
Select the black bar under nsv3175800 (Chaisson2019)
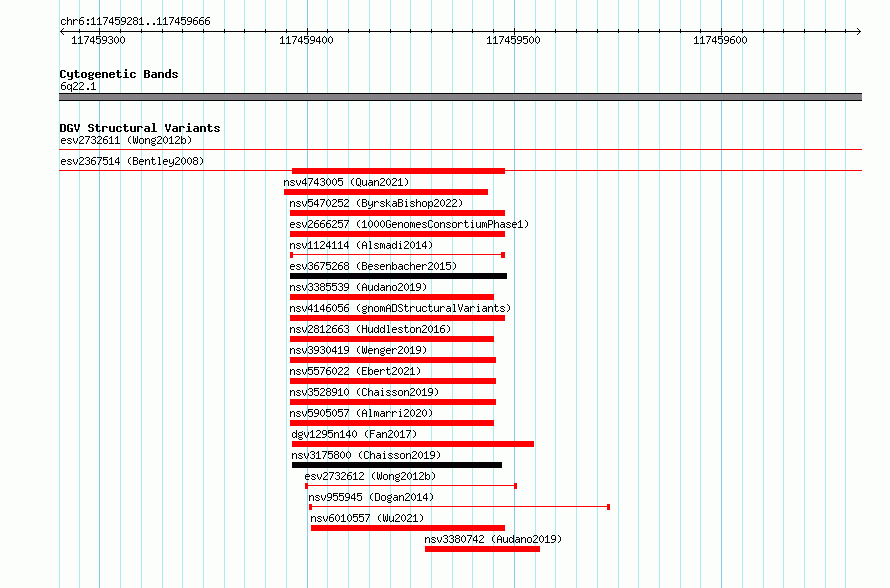[x=397, y=465]
